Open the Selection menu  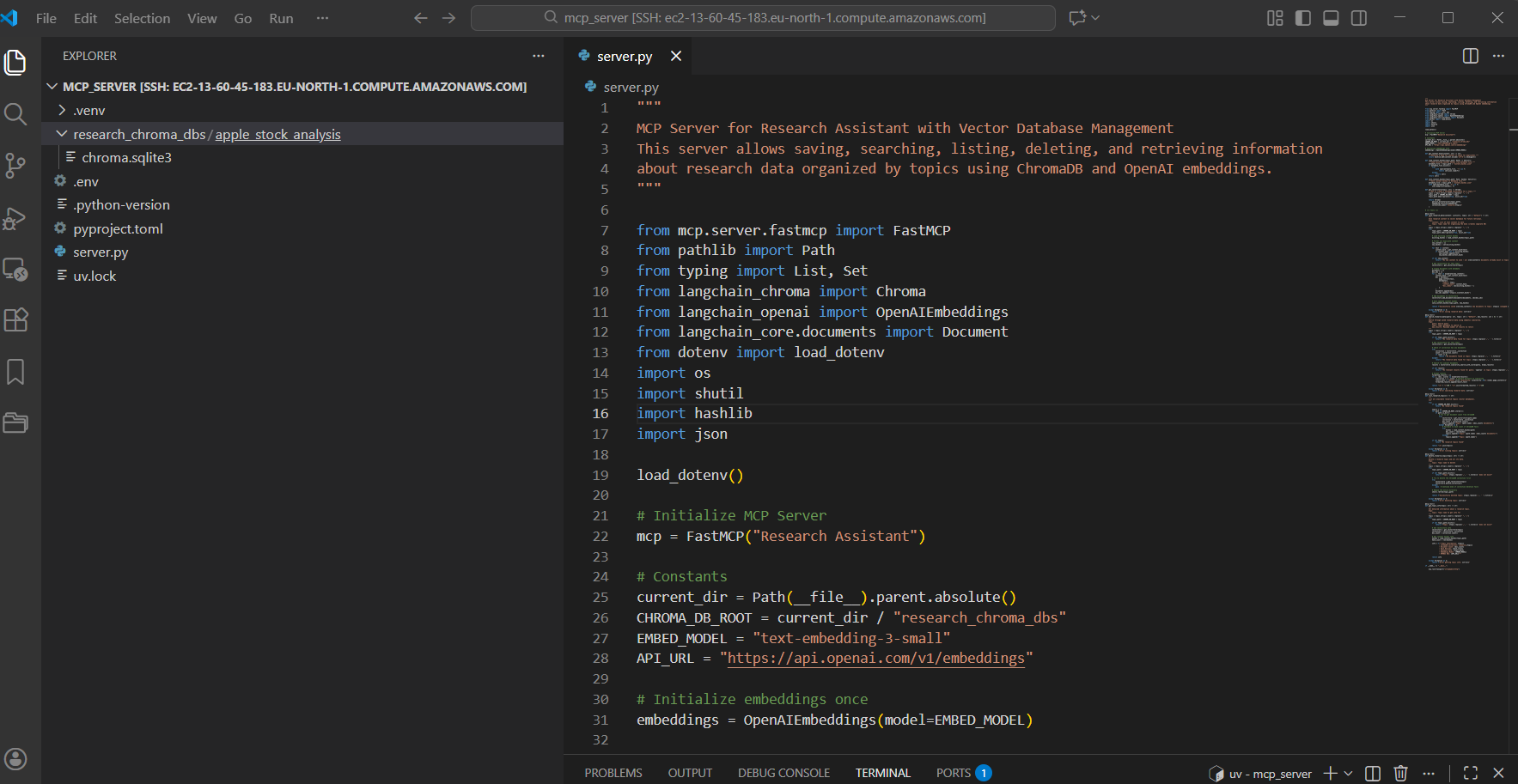142,18
